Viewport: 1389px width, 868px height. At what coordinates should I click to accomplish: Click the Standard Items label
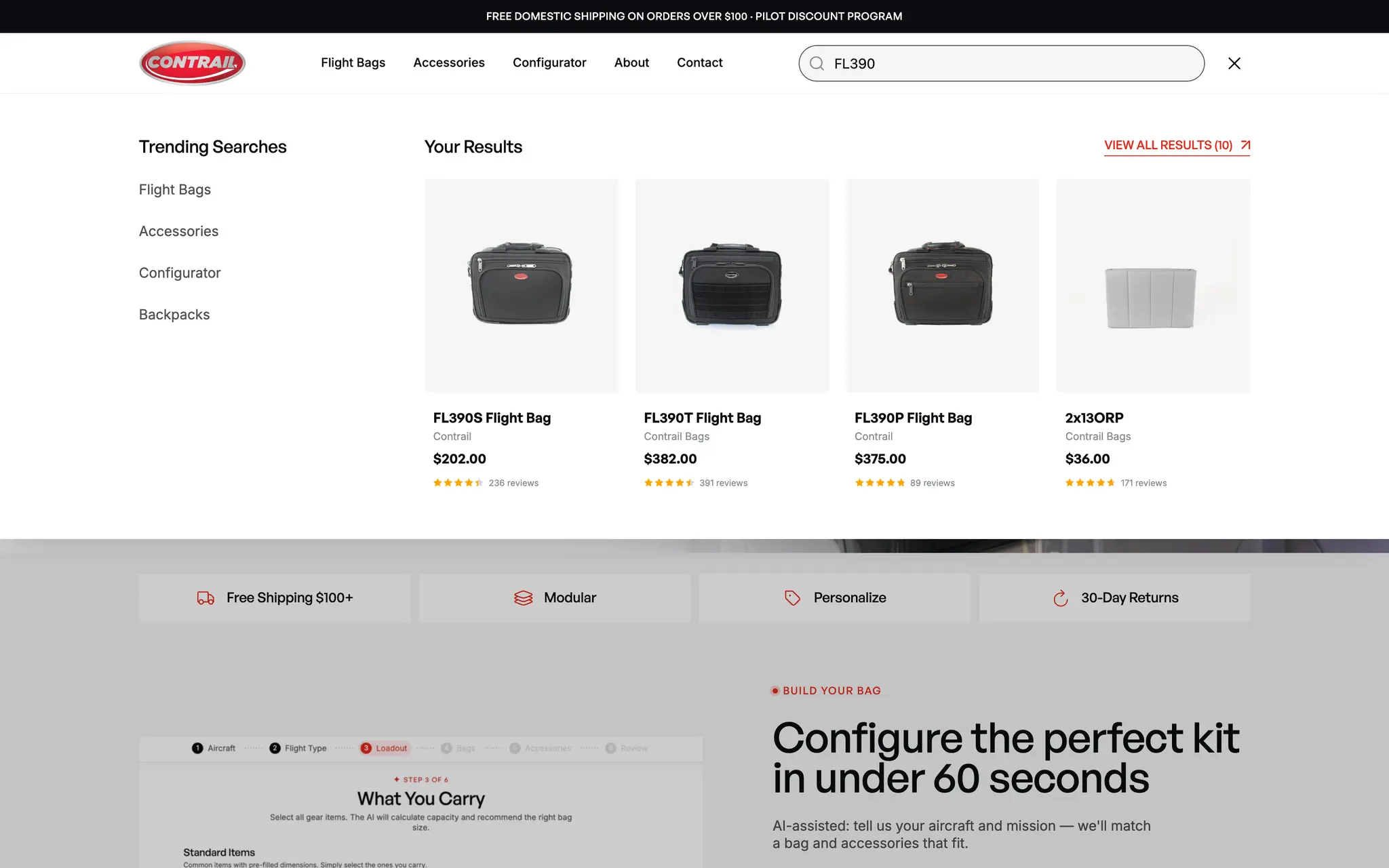tap(219, 852)
